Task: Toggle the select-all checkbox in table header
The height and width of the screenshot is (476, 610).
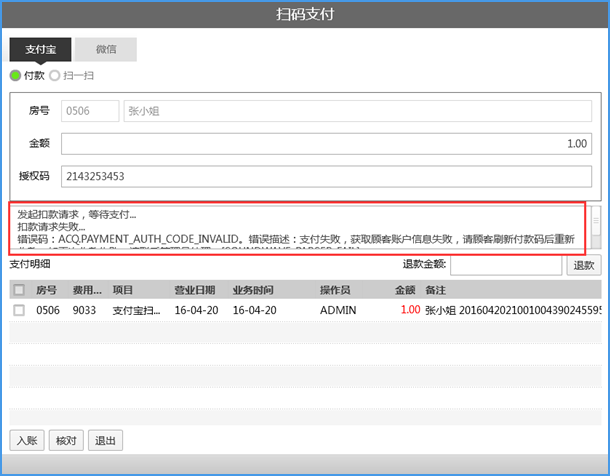Action: click(19, 290)
